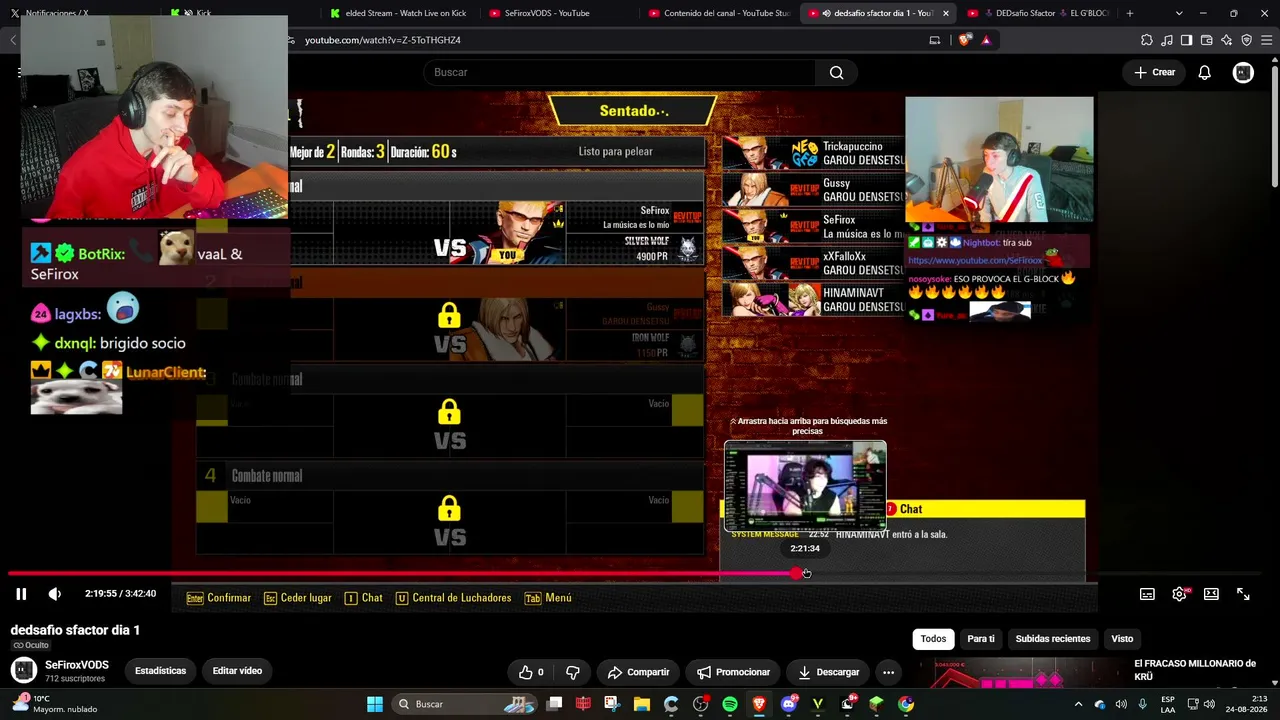
Task: Open the weather widget on the taskbar
Action: [x=55, y=704]
